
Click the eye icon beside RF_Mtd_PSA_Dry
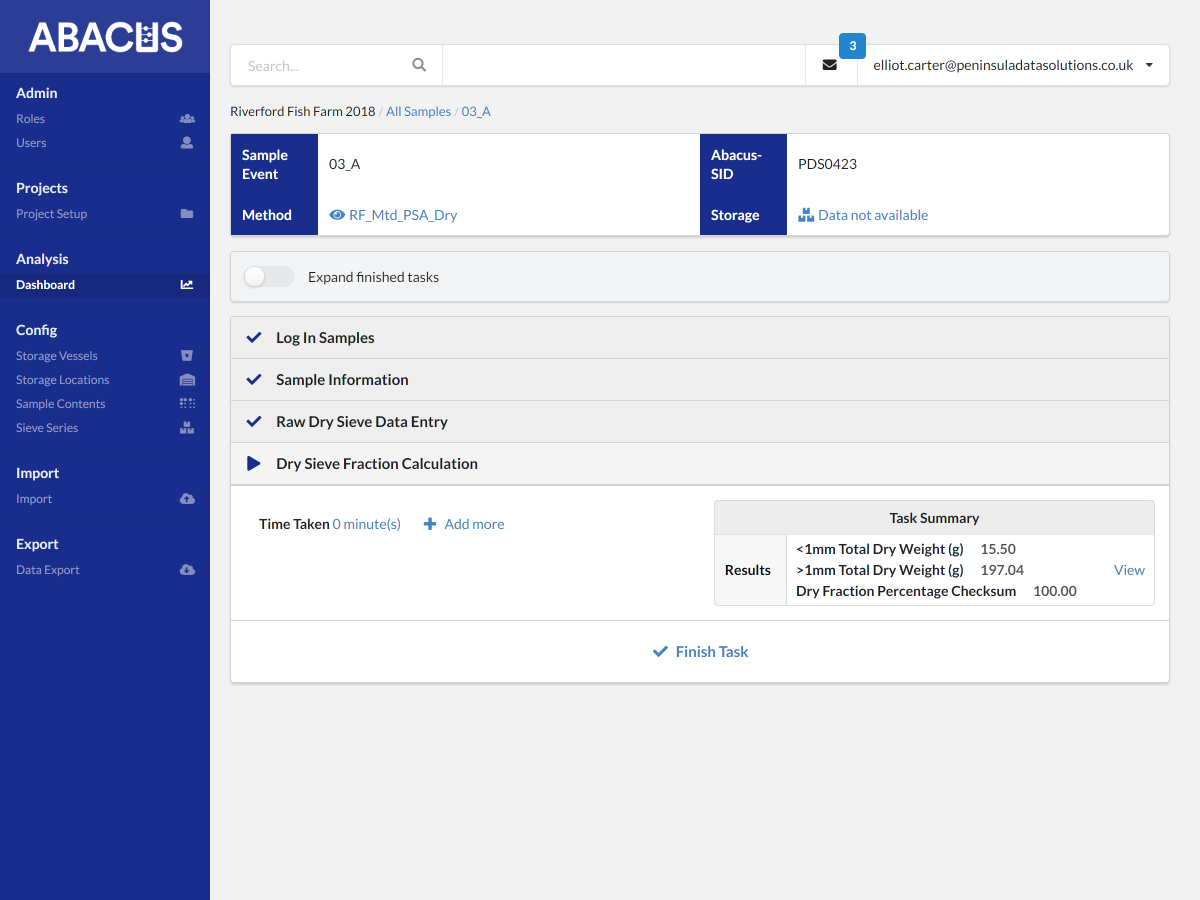[x=337, y=215]
